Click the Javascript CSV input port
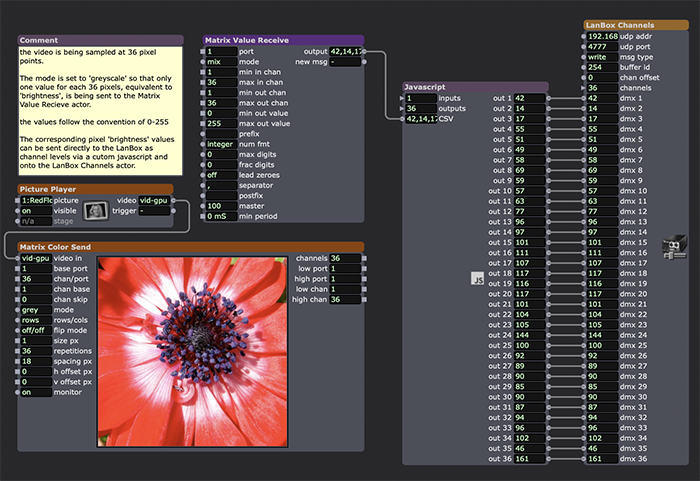The height and width of the screenshot is (481, 700). click(x=403, y=119)
